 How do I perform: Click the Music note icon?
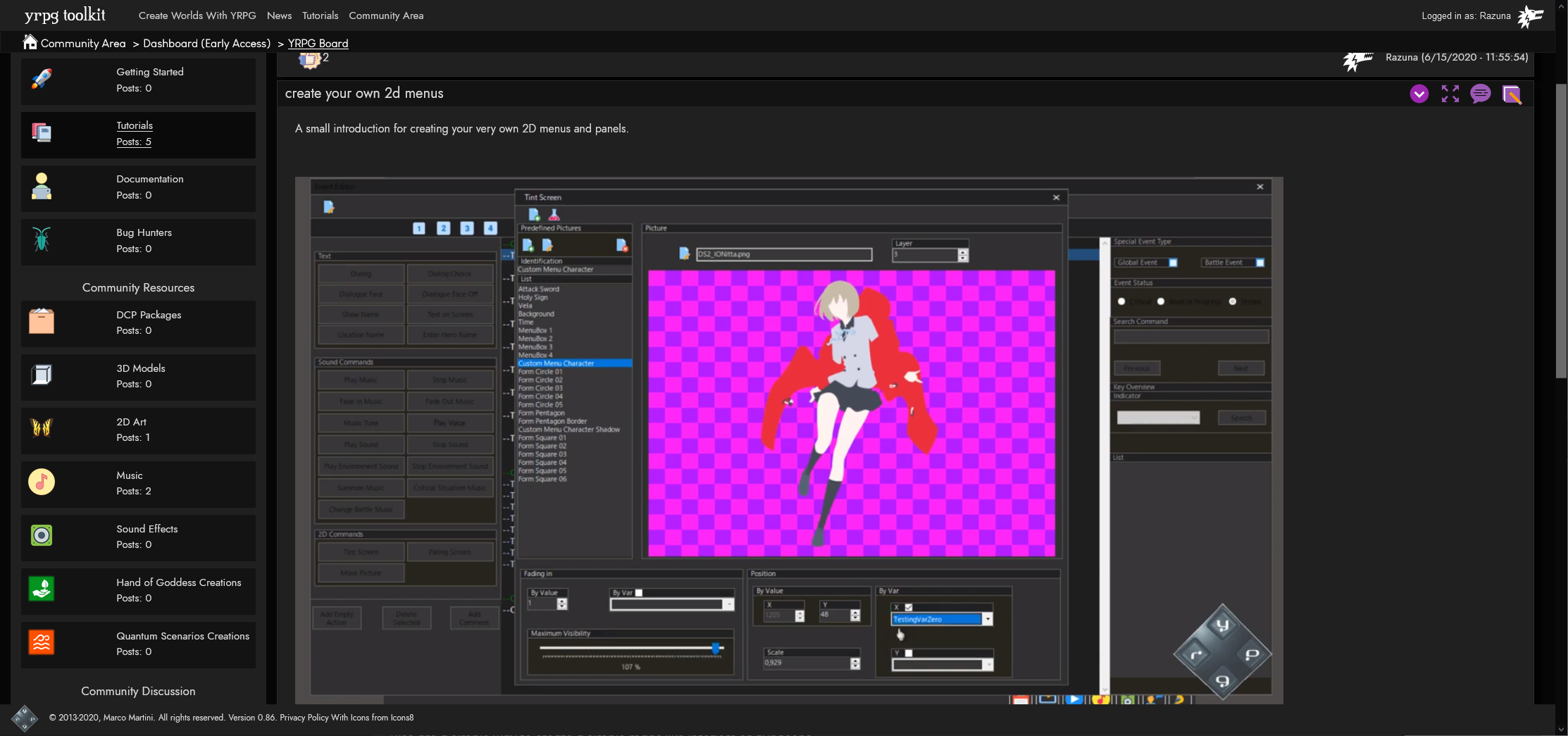[x=42, y=482]
